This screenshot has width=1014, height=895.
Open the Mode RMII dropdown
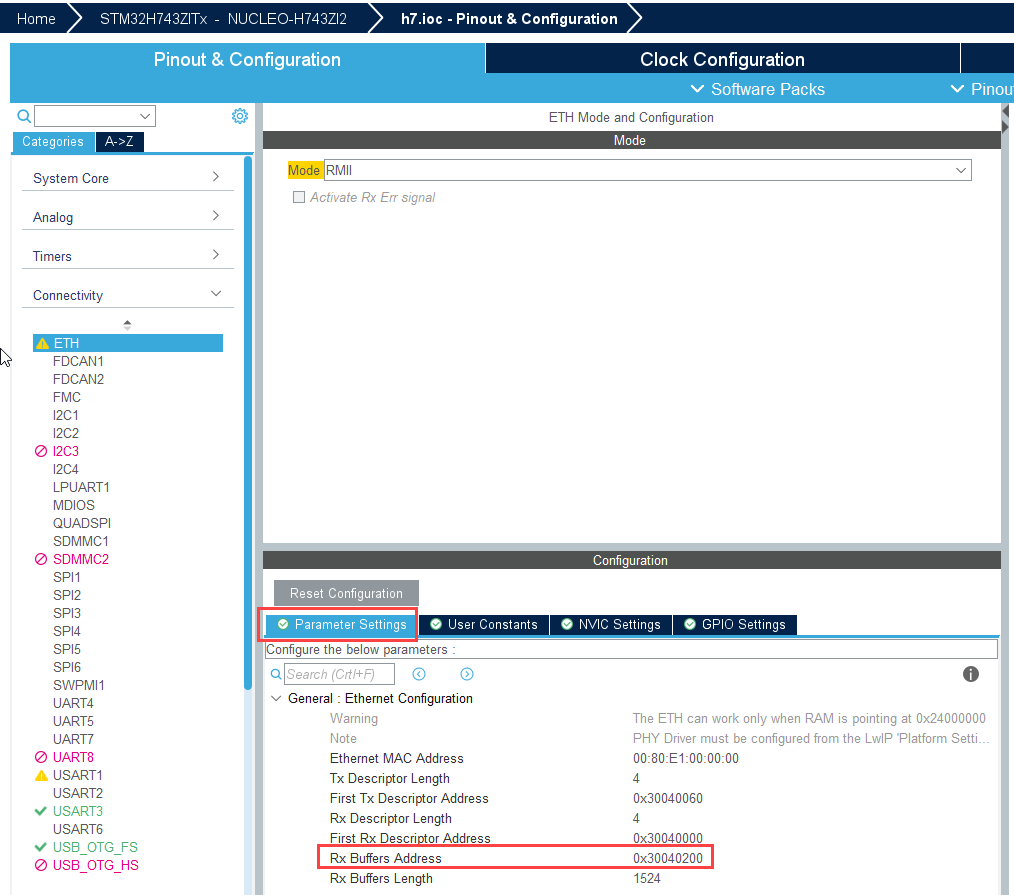pos(647,171)
